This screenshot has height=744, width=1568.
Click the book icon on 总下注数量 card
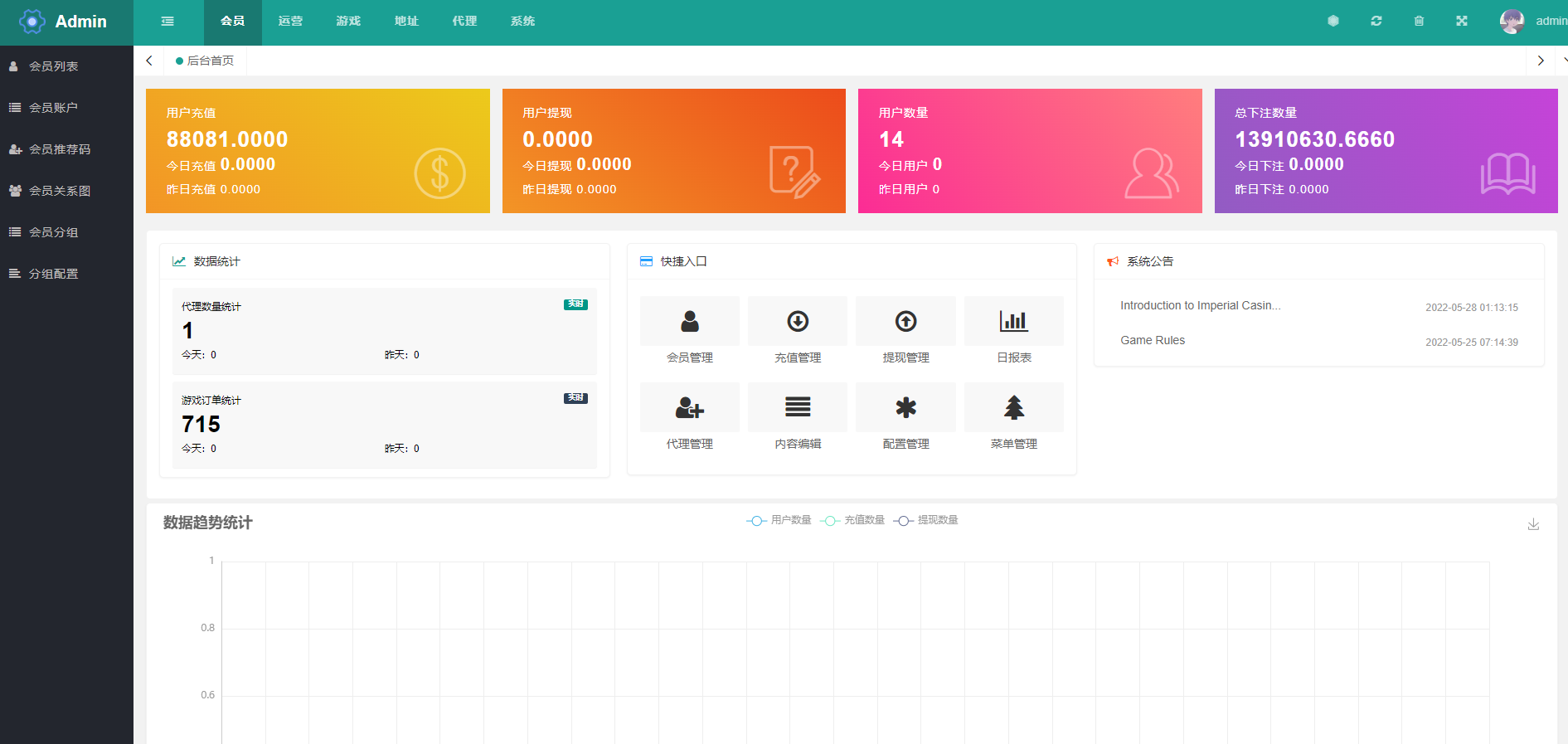click(x=1508, y=173)
